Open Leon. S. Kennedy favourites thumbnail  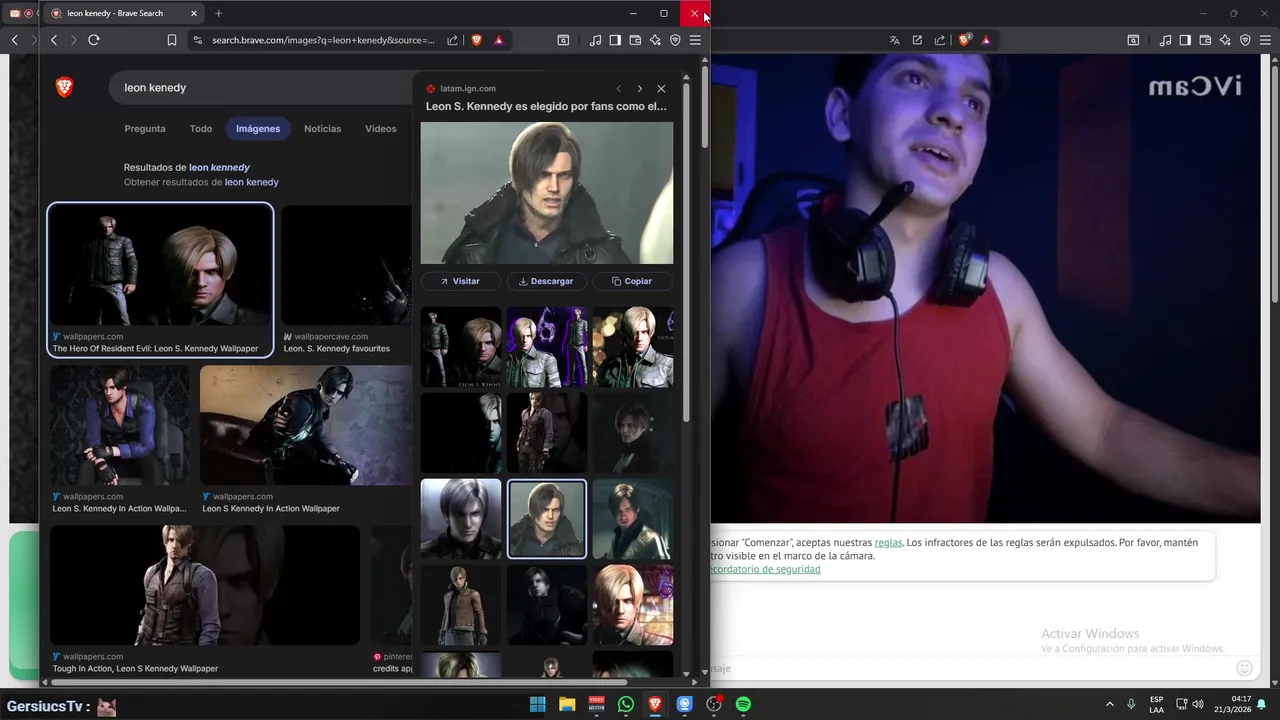347,267
